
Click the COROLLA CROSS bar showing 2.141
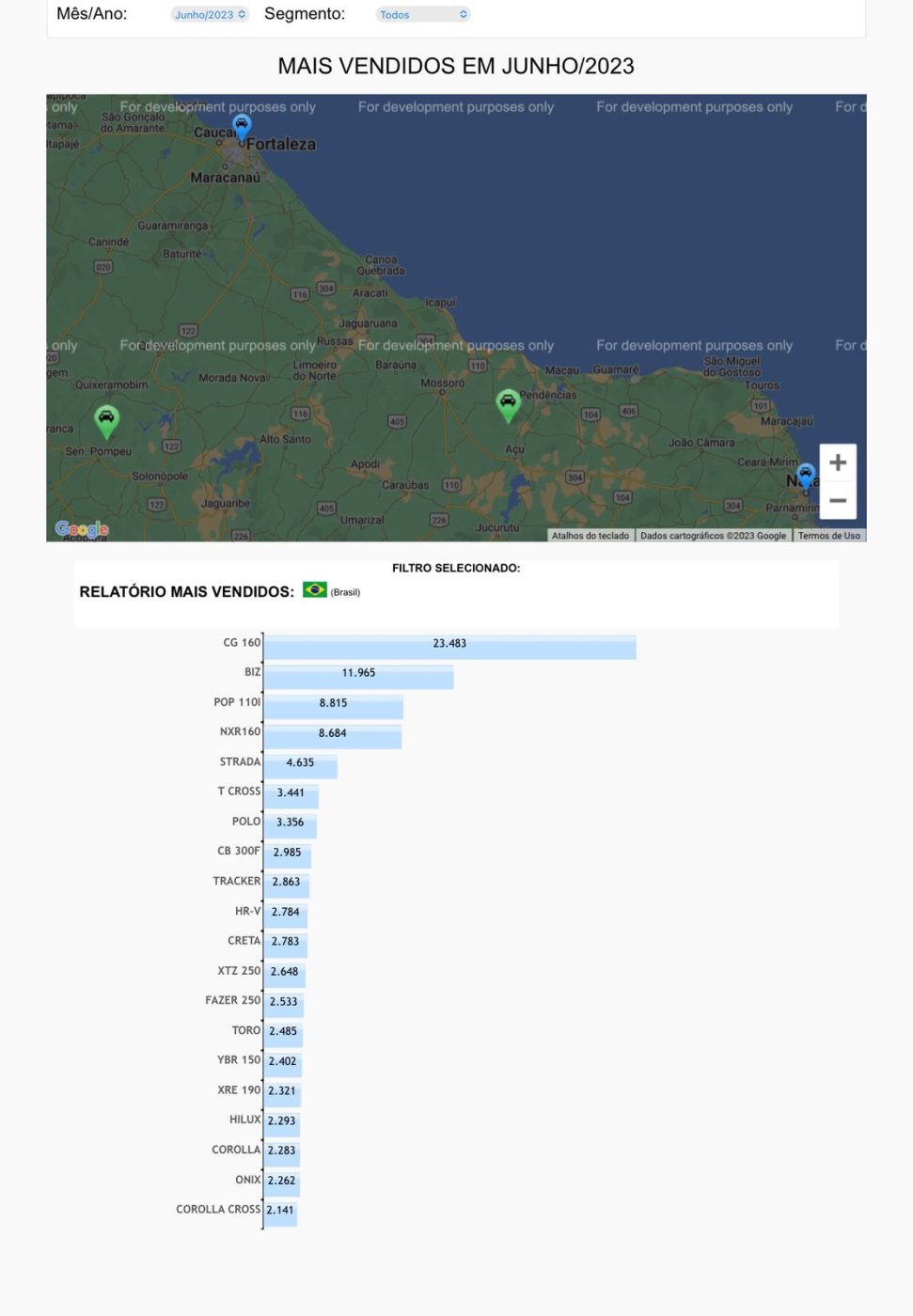280,1214
